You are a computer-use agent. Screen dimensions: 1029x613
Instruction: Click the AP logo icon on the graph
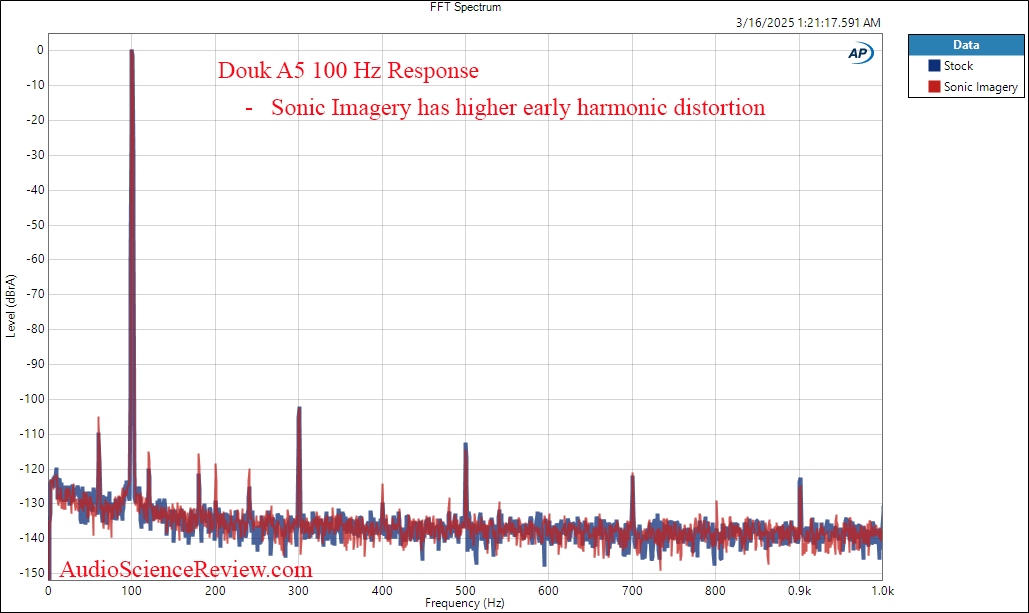tap(860, 53)
